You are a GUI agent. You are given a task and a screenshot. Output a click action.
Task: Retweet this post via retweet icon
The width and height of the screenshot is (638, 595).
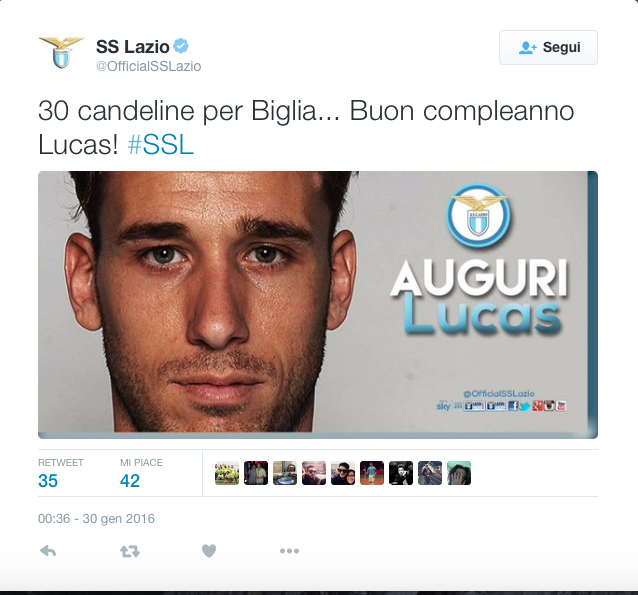pyautogui.click(x=130, y=551)
